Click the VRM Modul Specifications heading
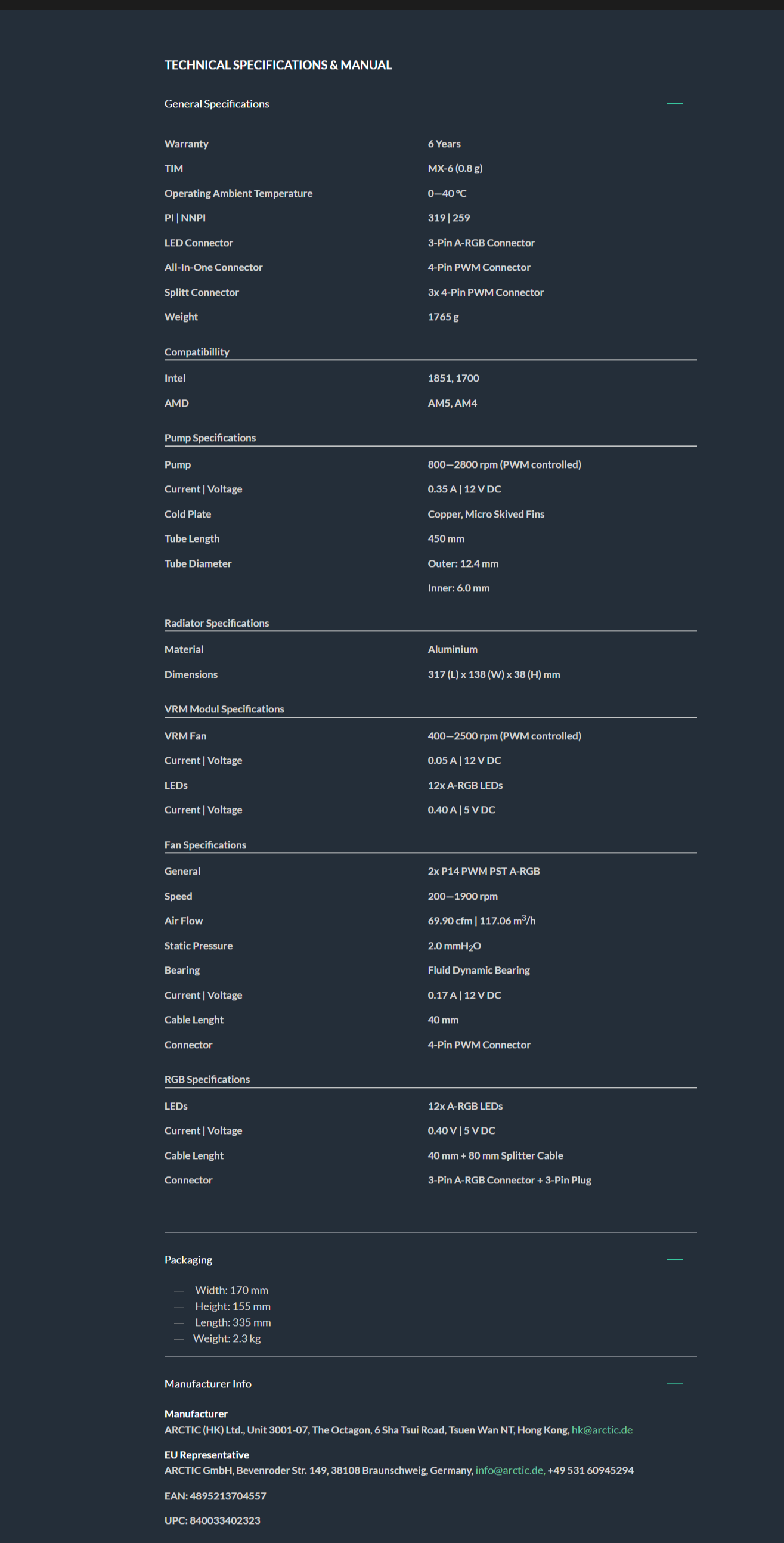This screenshot has width=784, height=1543. pyautogui.click(x=224, y=709)
